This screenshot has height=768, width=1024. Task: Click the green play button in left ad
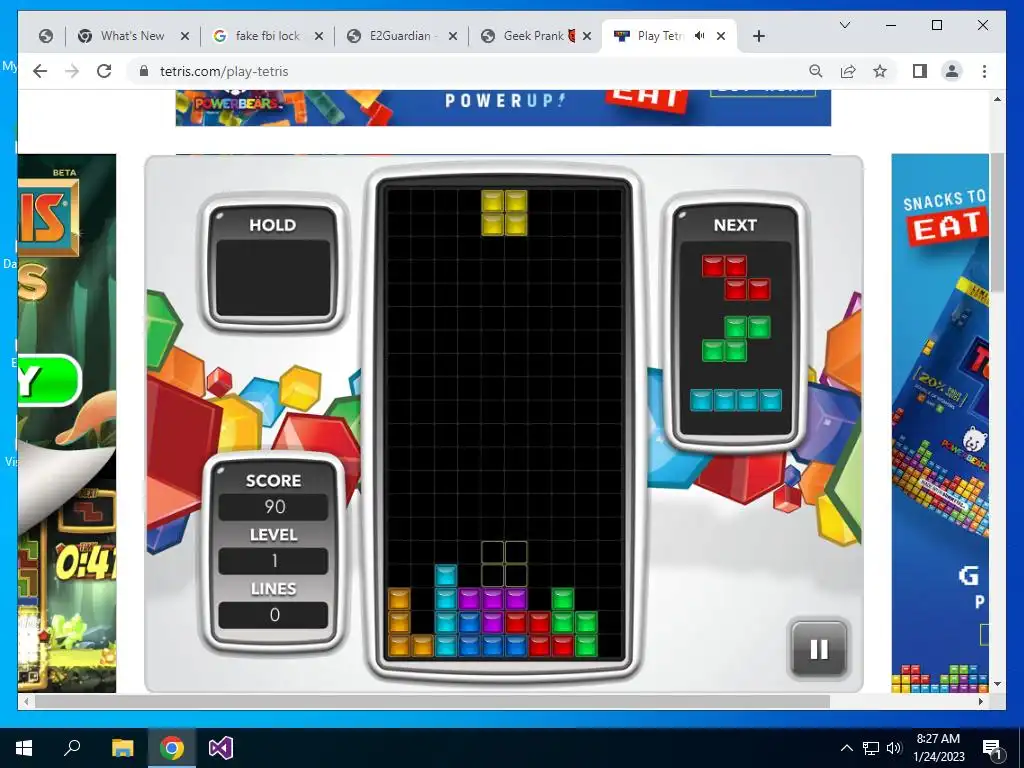pos(49,380)
